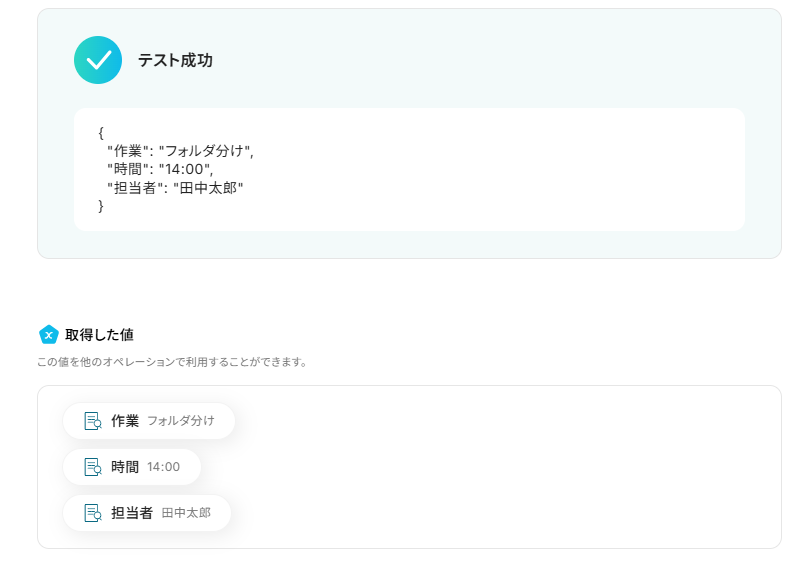Select the "担当者": "田中太郎" JSON line

175,187
